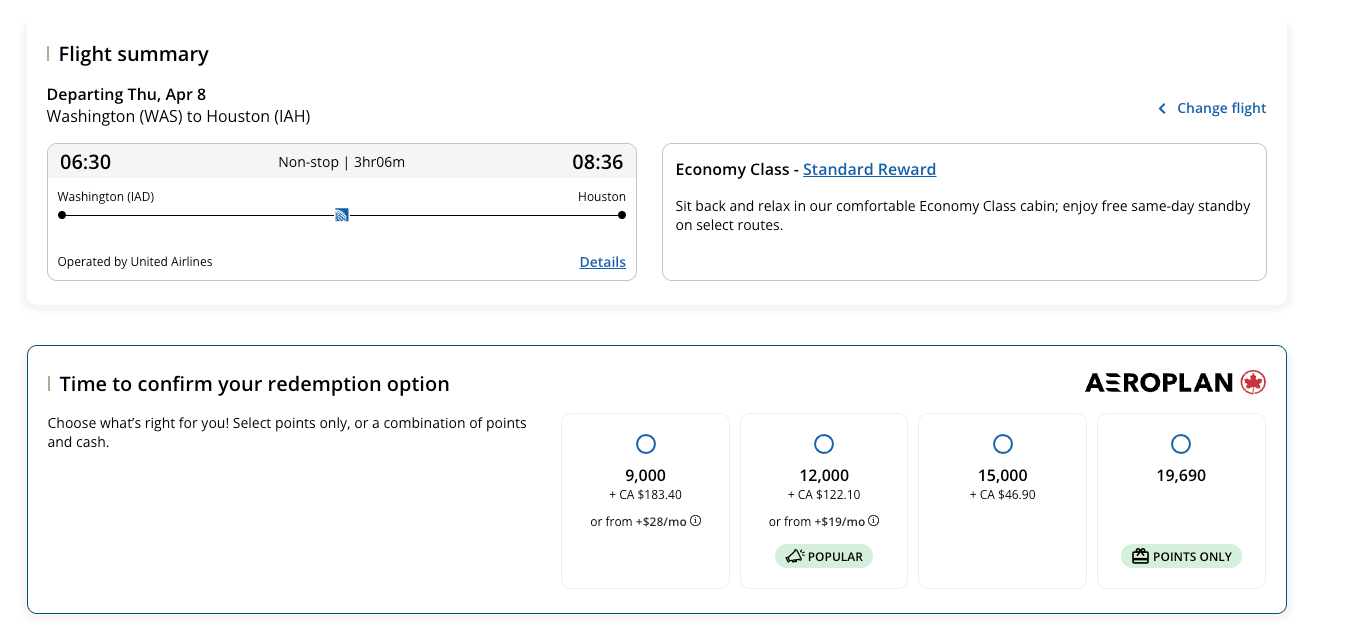The height and width of the screenshot is (626, 1345).
Task: Click the Operated by United Airlines text
Action: click(x=135, y=262)
